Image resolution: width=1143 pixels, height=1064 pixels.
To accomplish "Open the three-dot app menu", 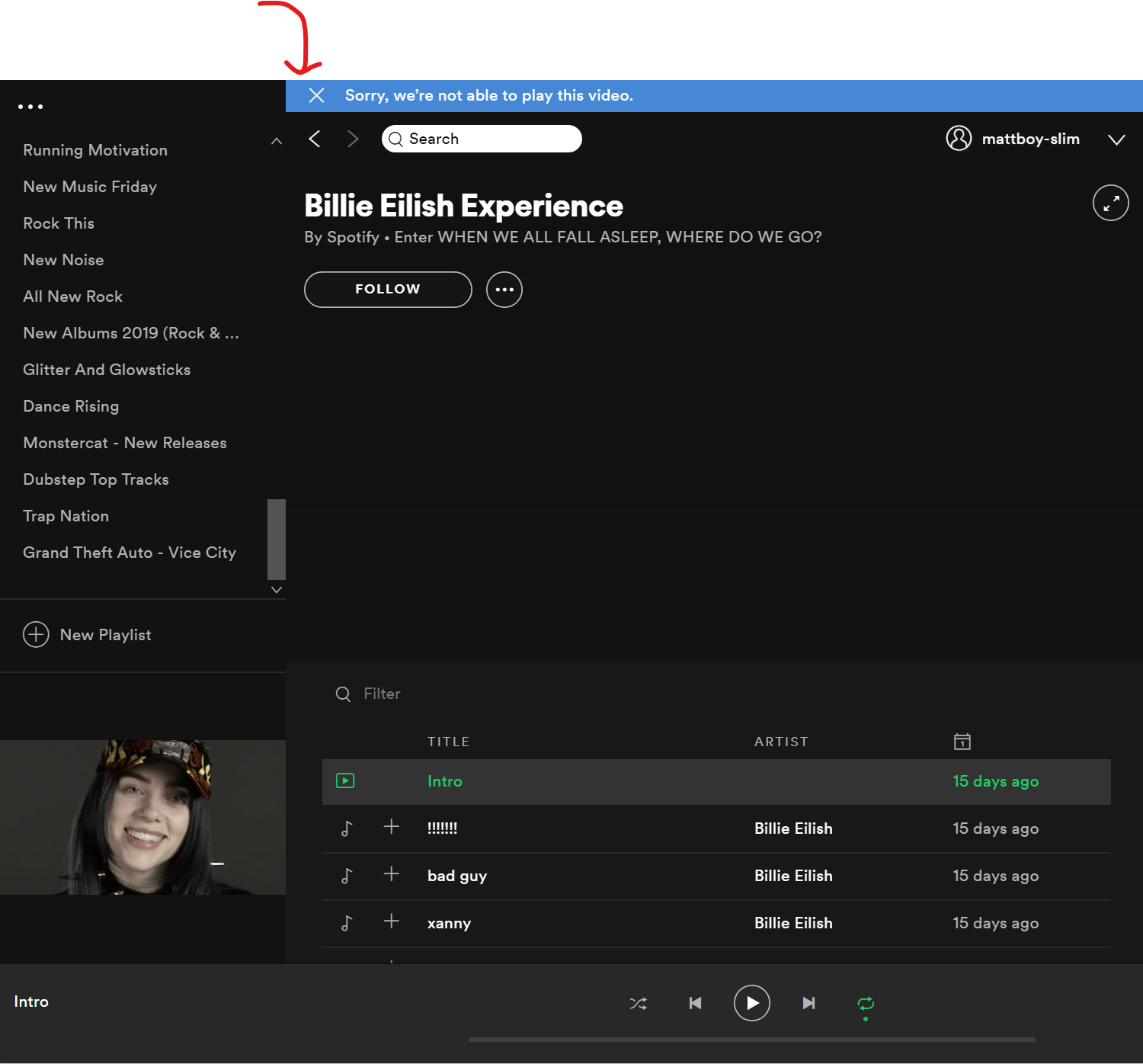I will [30, 107].
